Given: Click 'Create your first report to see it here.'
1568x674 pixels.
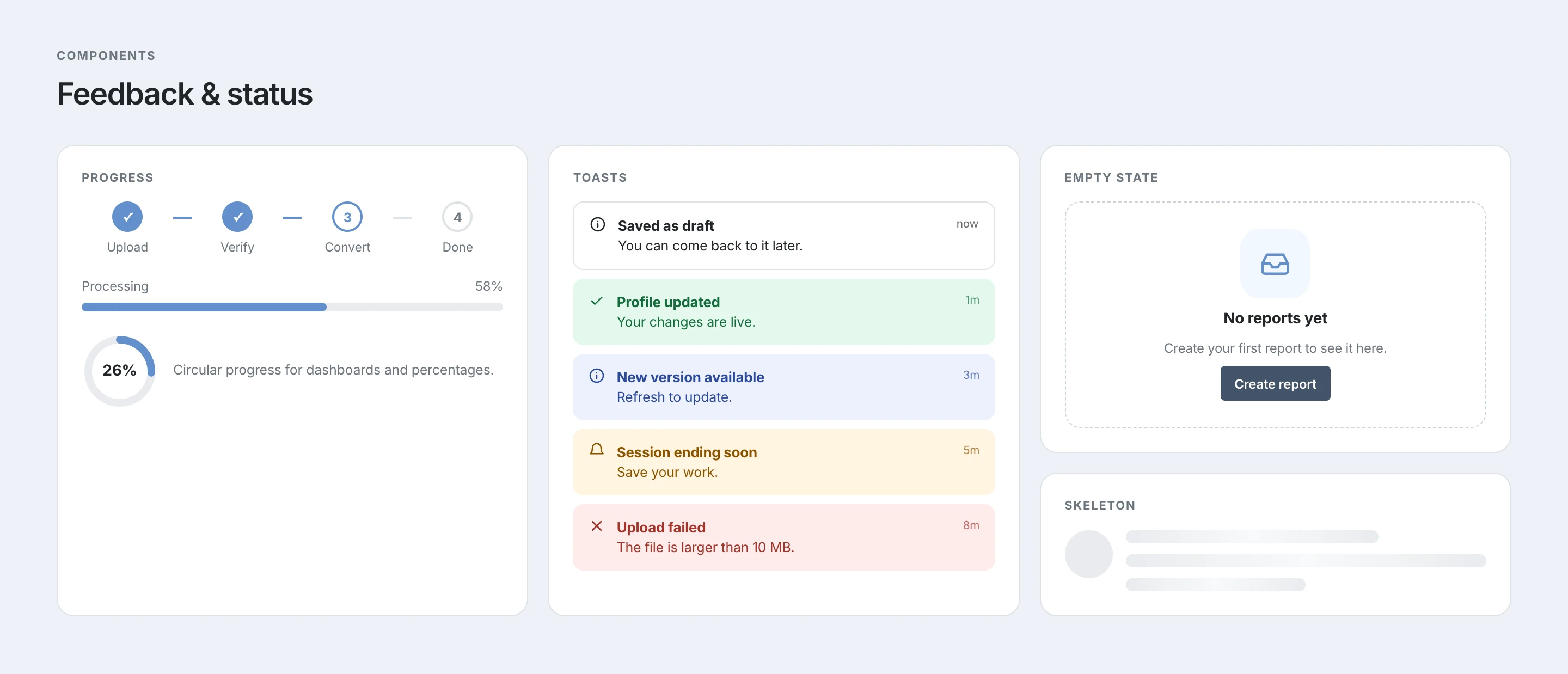Looking at the screenshot, I should 1275,348.
